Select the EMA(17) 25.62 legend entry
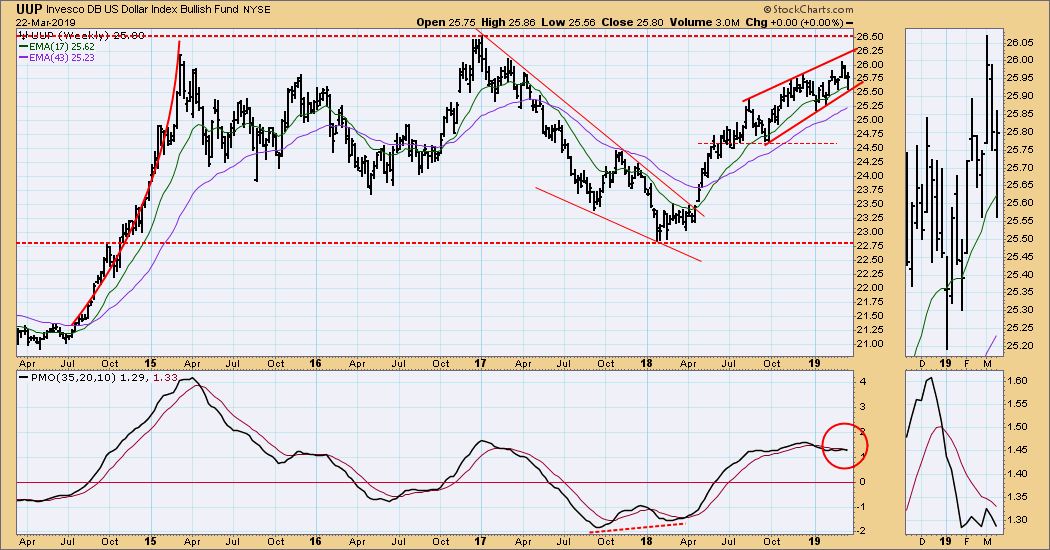Image resolution: width=1050 pixels, height=550 pixels. 61,46
